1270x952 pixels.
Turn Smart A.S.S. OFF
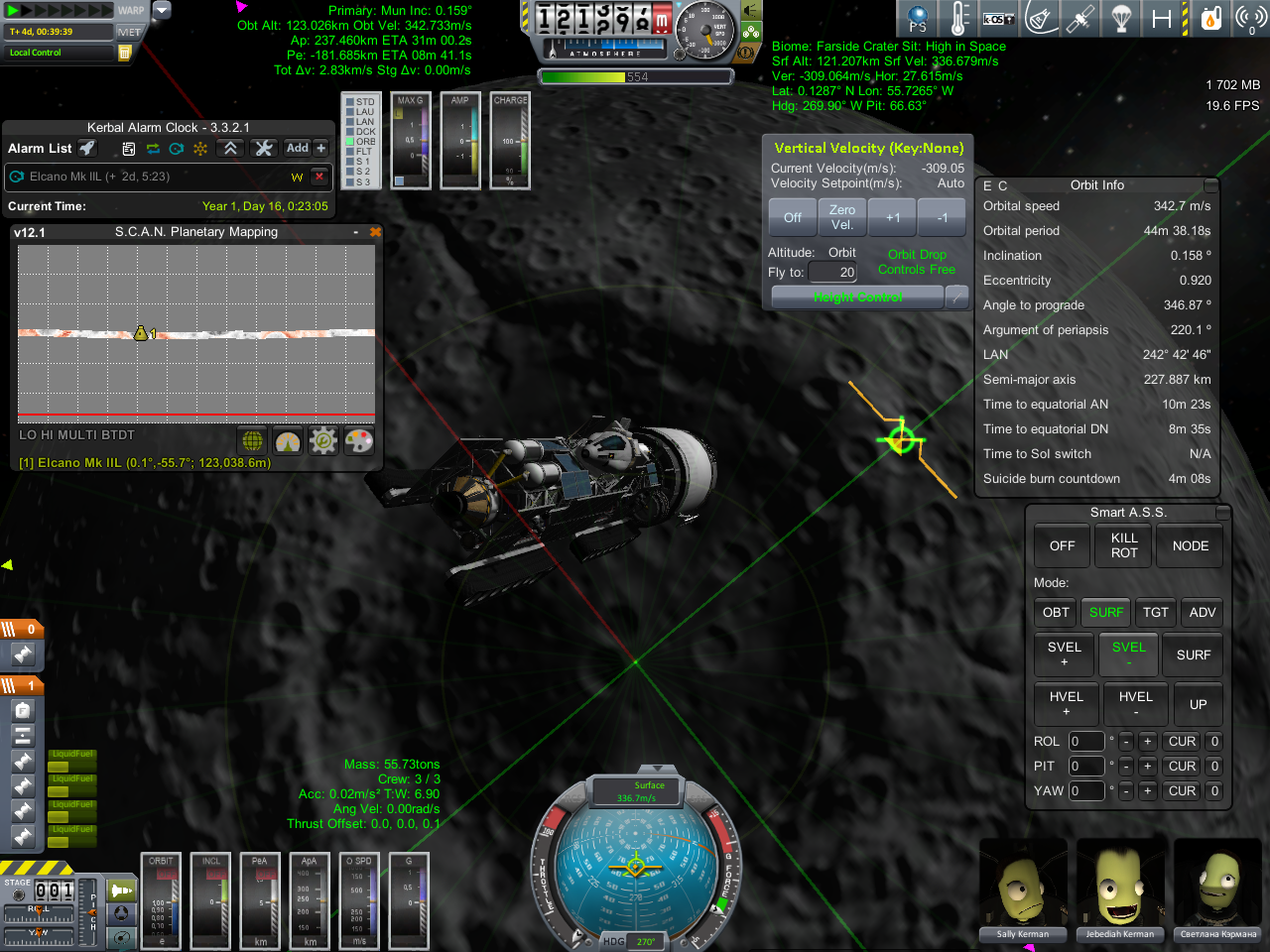(x=1062, y=545)
